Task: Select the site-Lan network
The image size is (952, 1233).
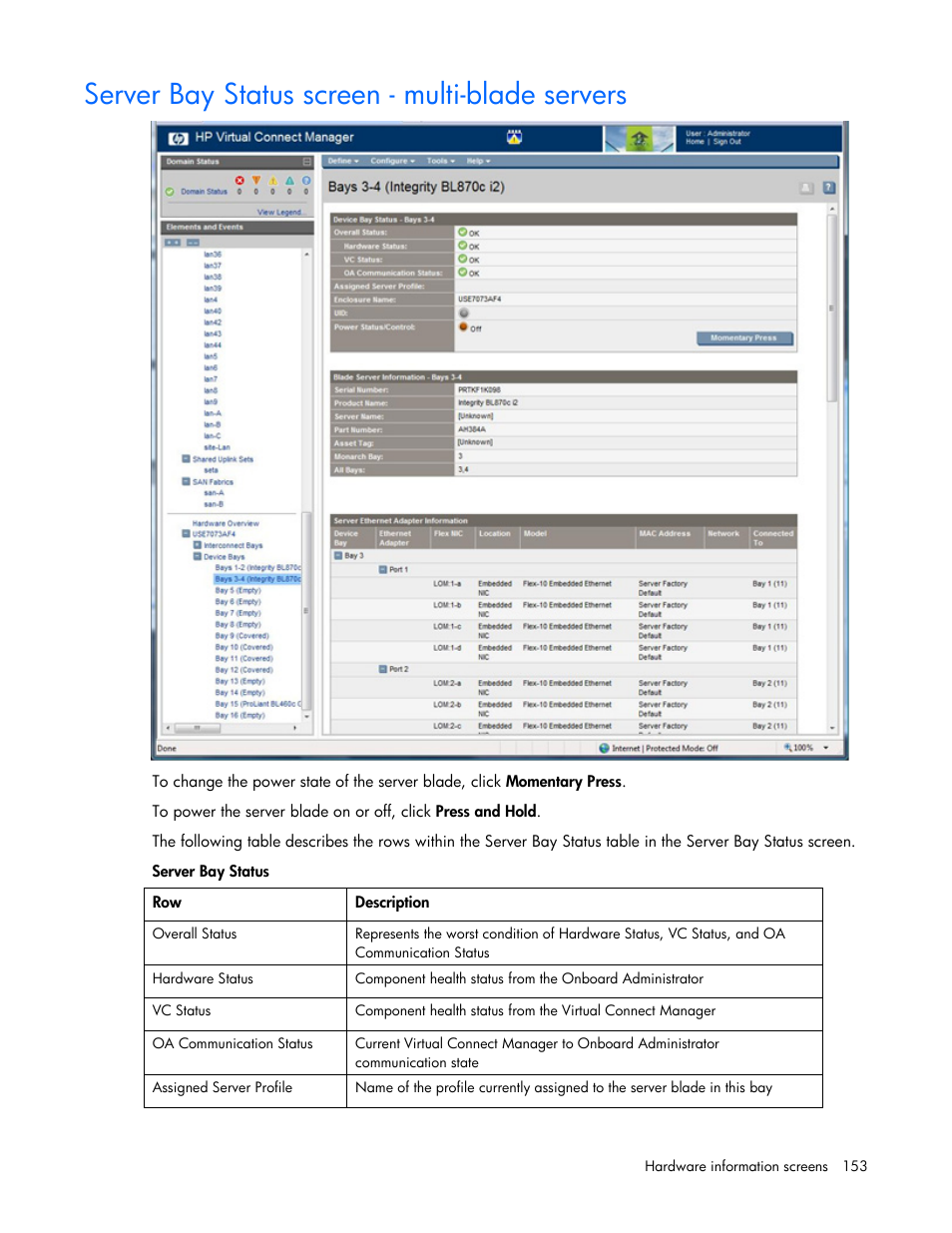Action: click(x=217, y=447)
